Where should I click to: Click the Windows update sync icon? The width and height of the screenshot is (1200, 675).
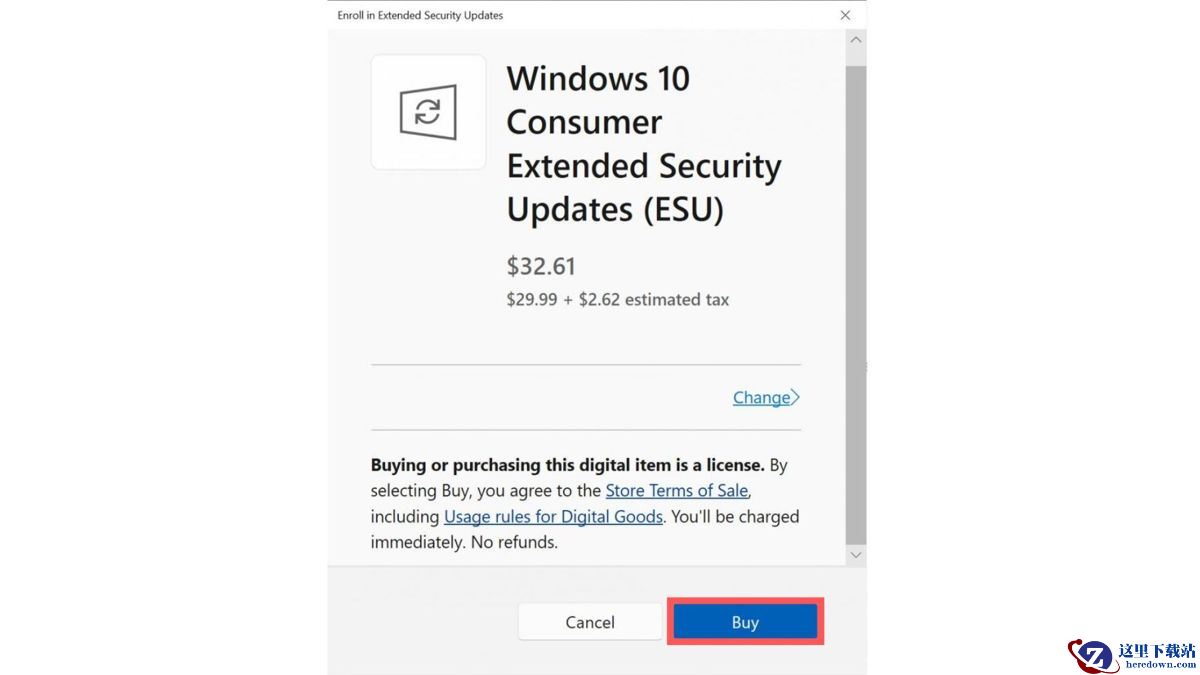pos(428,112)
